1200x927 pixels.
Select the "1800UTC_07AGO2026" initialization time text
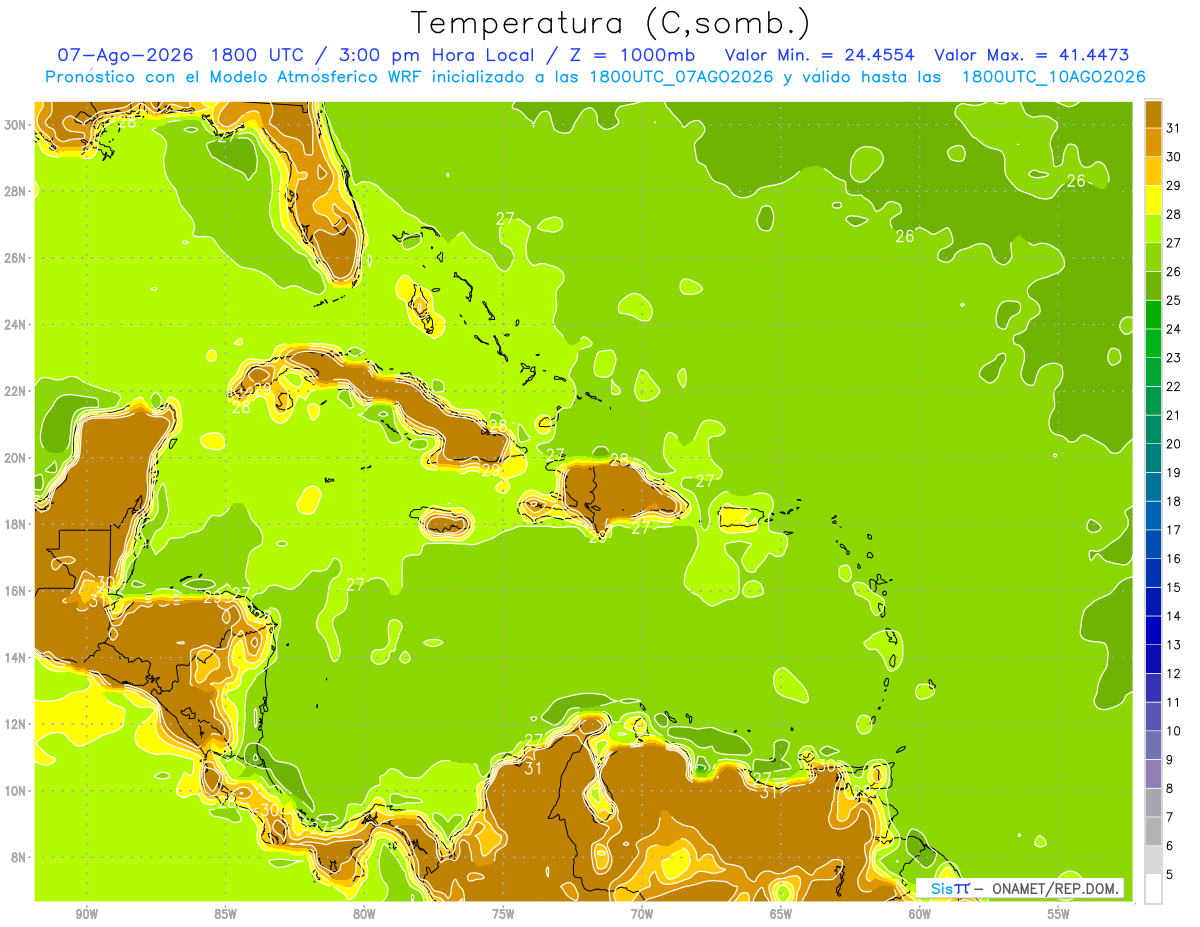coord(682,77)
